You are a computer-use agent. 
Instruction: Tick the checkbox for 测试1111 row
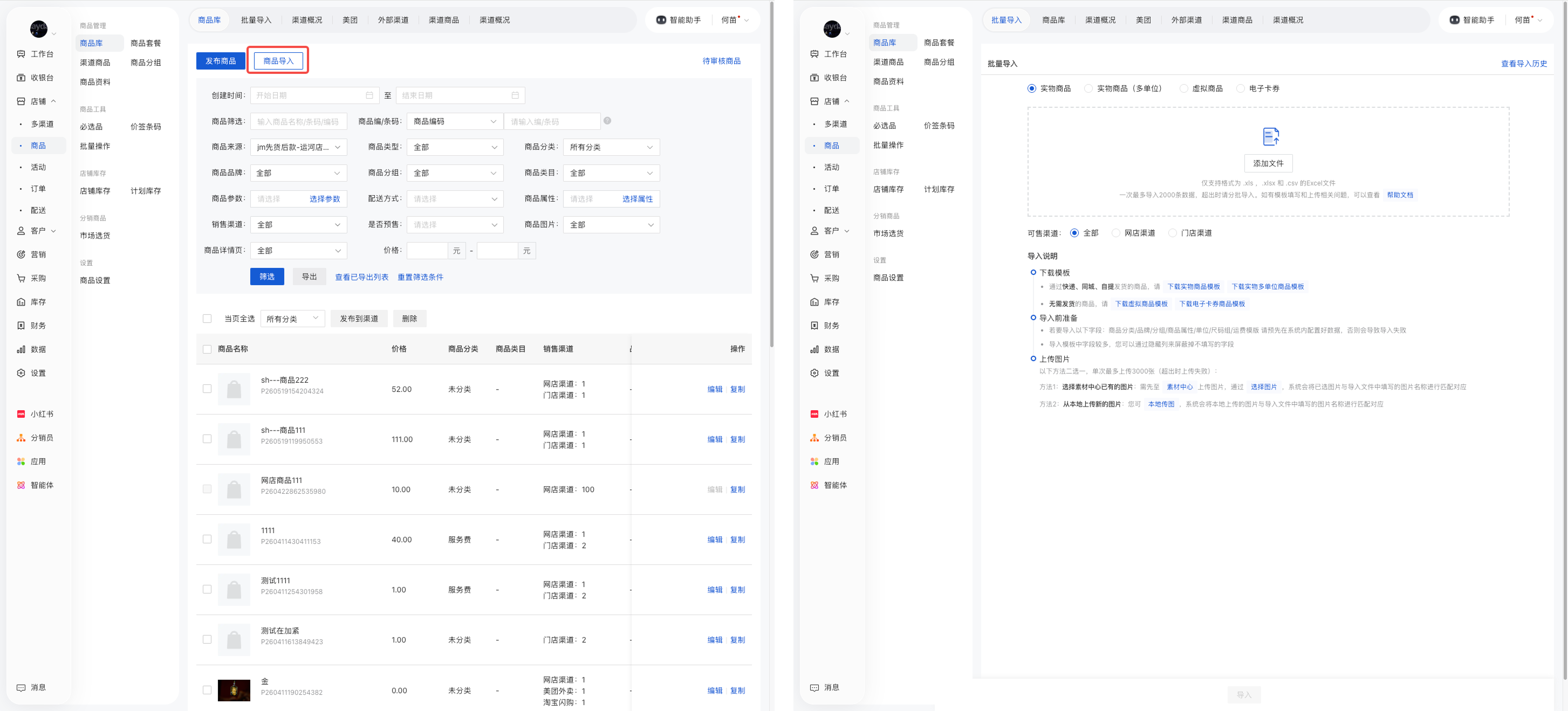207,590
